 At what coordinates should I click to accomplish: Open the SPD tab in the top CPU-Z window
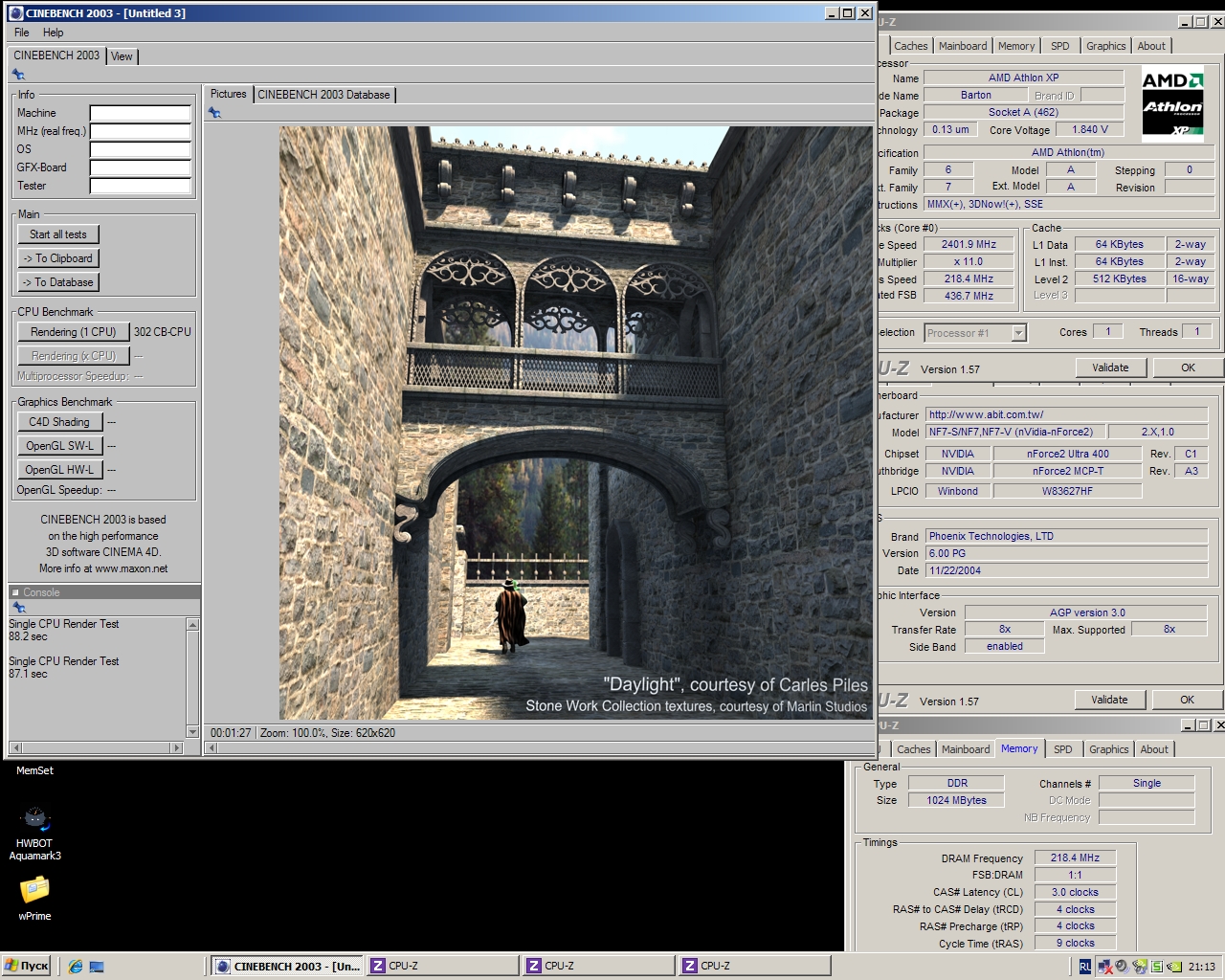click(x=1059, y=46)
